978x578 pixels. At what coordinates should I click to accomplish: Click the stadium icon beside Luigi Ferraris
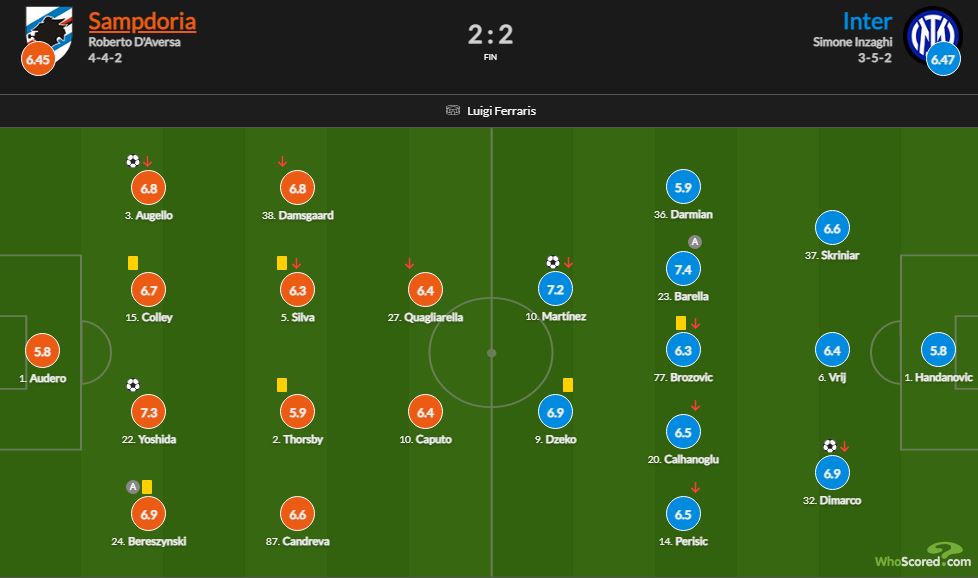453,110
